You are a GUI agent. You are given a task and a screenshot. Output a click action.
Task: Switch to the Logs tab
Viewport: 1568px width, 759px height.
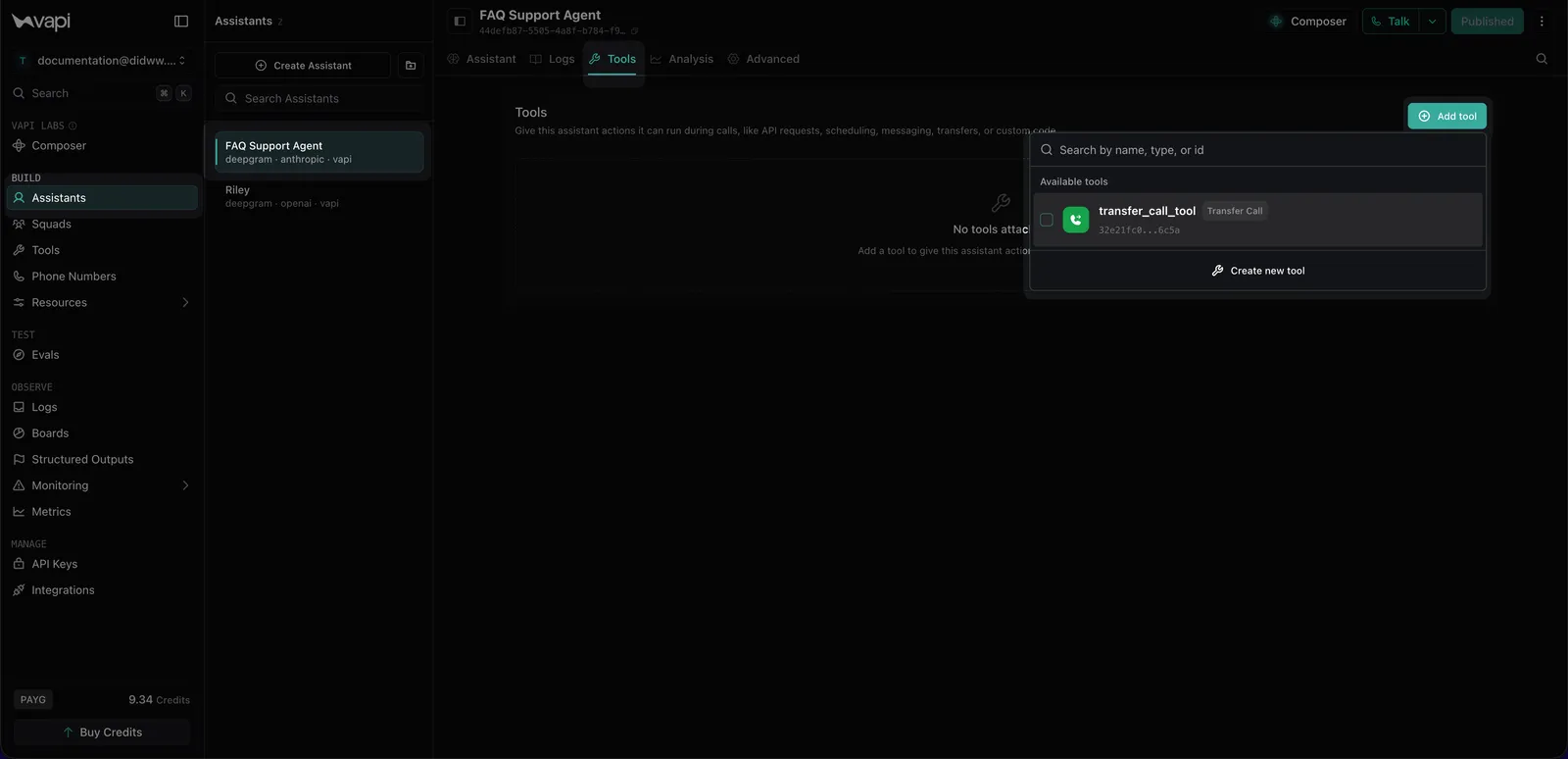pyautogui.click(x=552, y=59)
